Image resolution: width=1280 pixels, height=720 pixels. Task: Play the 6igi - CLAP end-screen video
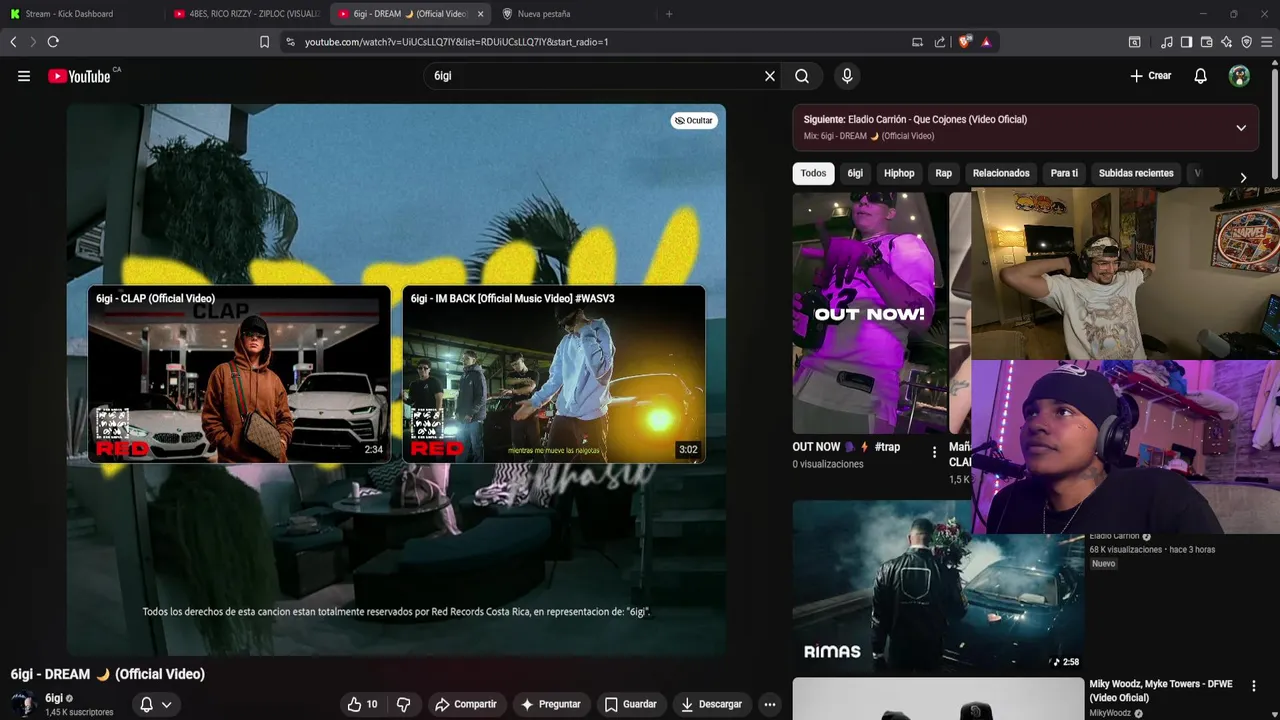tap(239, 375)
